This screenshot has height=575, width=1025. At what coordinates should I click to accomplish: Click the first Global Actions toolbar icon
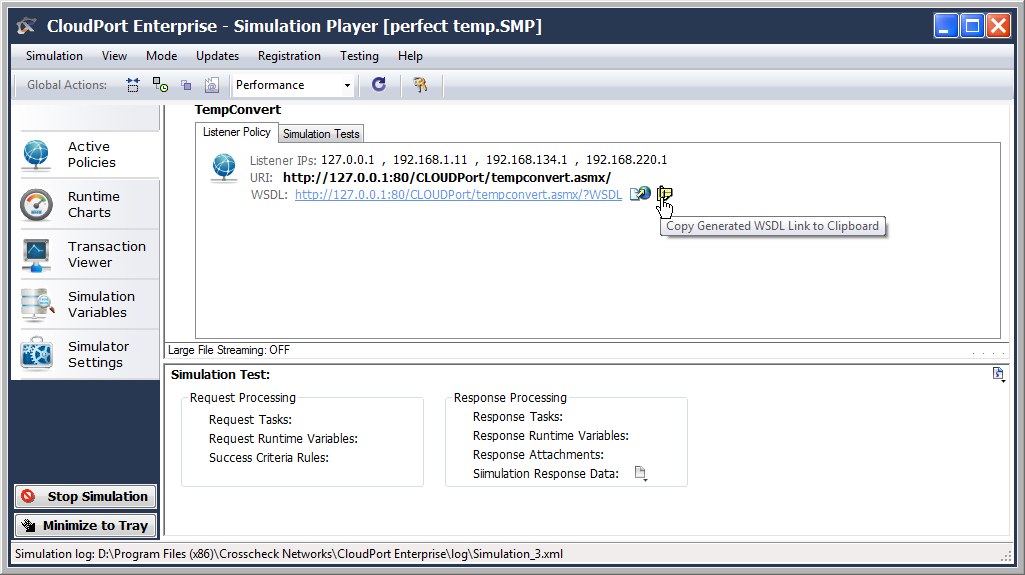(x=133, y=85)
